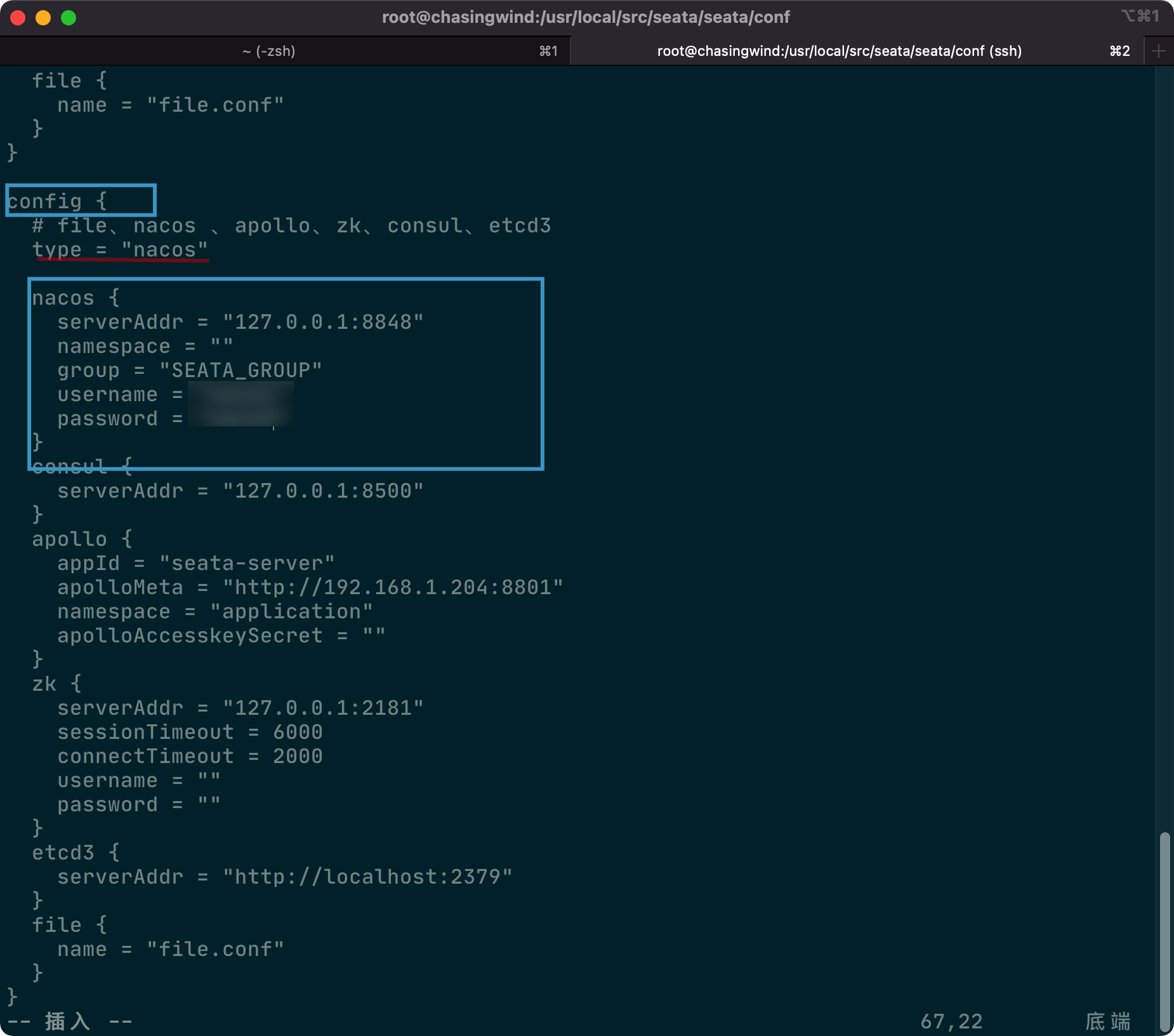Click the 'apollo {' block header
Screen dimensions: 1174x1036
tap(82, 539)
